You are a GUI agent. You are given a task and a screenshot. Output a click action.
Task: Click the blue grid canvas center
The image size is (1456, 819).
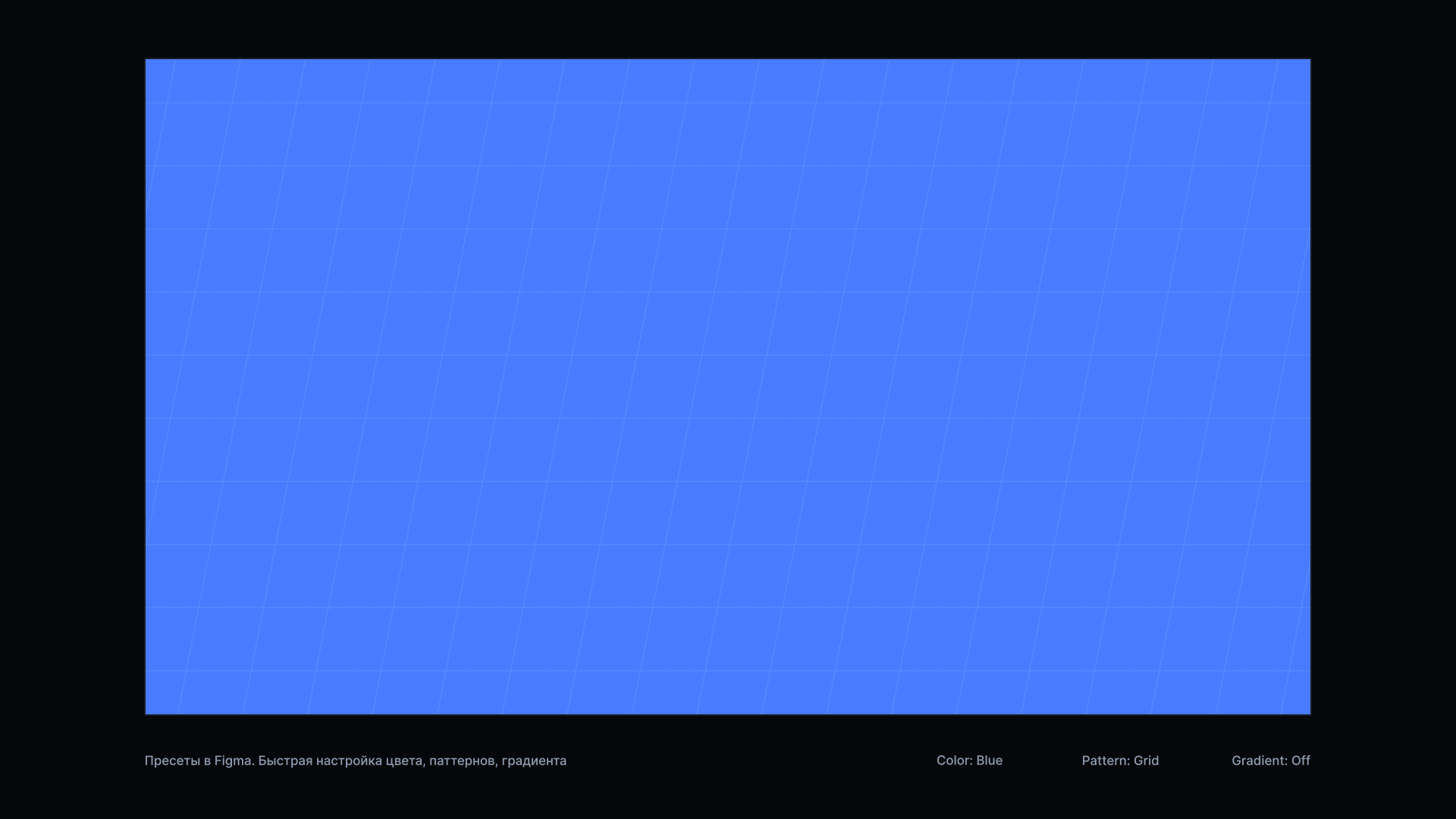point(728,386)
